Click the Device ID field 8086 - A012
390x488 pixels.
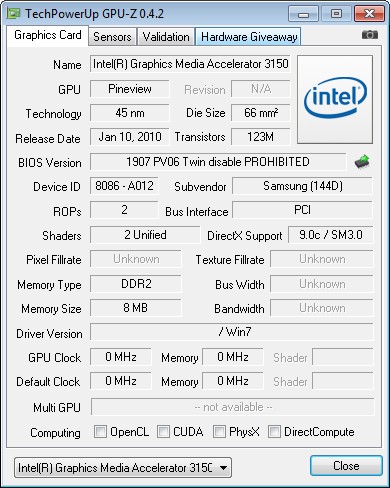click(x=124, y=186)
